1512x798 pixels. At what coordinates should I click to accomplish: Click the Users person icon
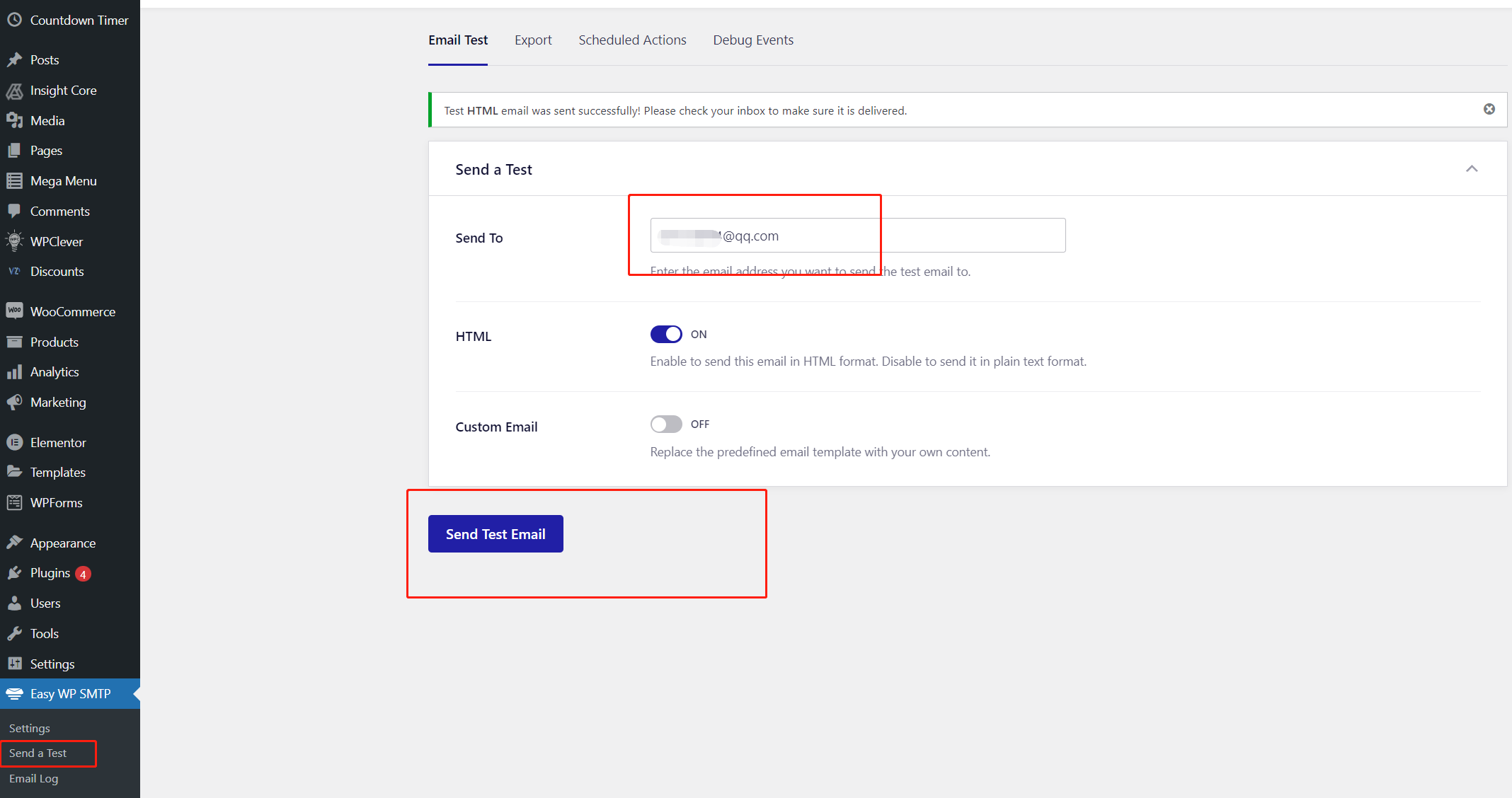click(14, 603)
